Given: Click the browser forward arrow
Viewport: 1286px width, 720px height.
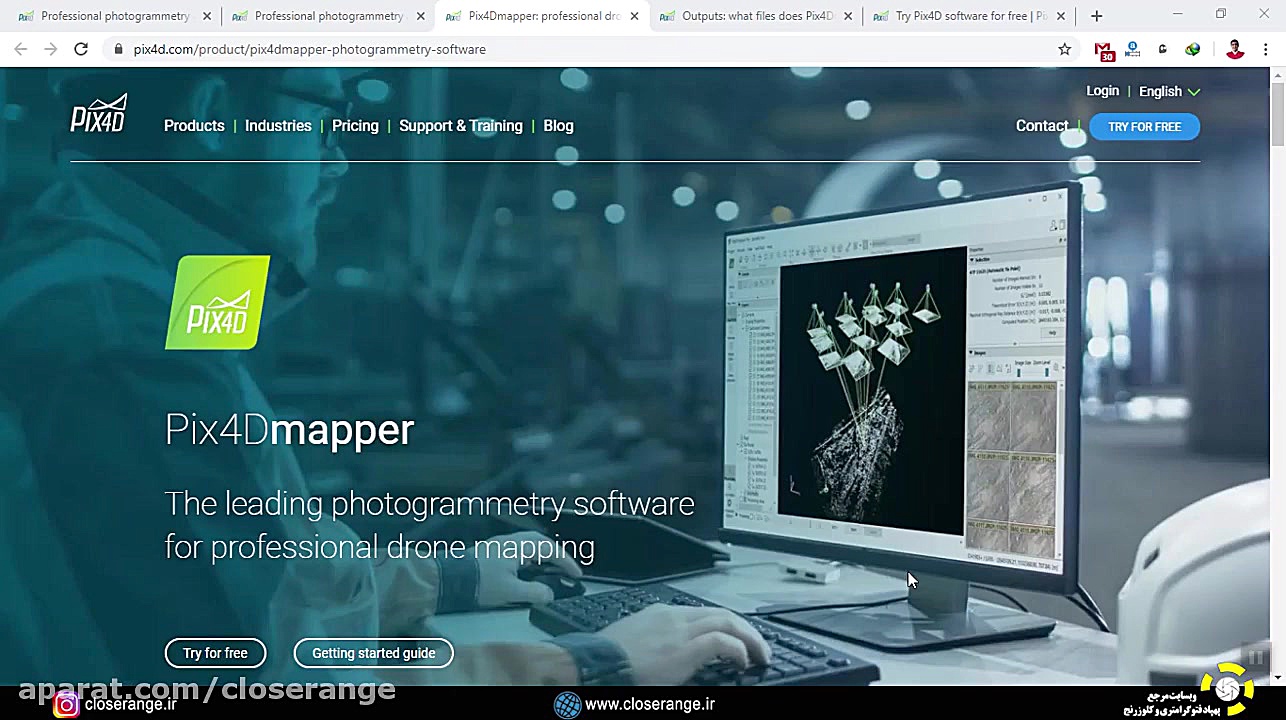Looking at the screenshot, I should pos(50,49).
